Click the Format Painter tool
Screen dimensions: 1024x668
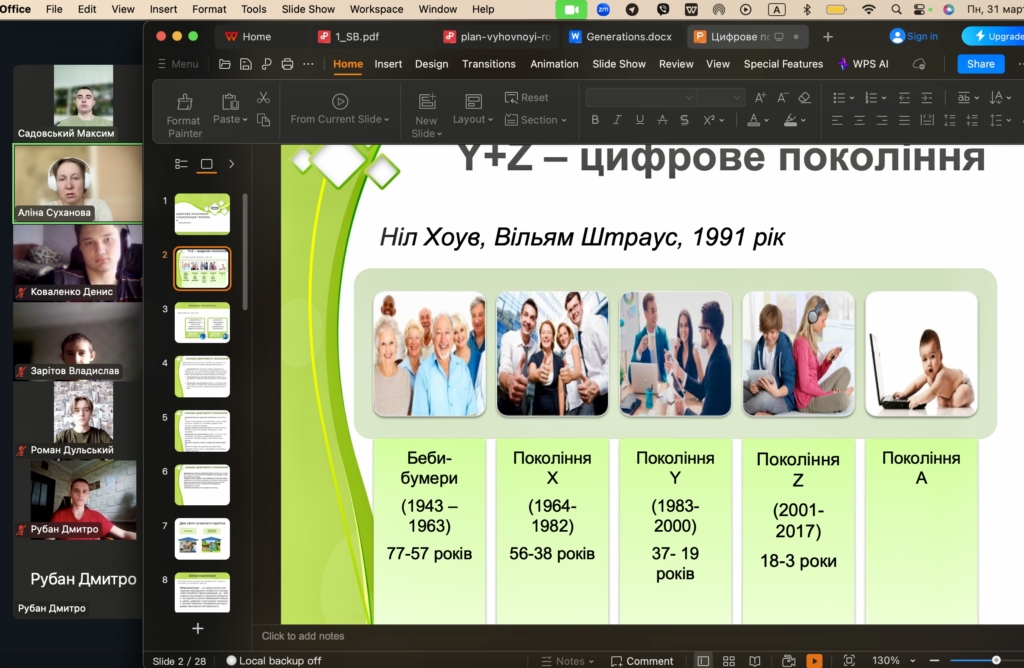[x=184, y=113]
